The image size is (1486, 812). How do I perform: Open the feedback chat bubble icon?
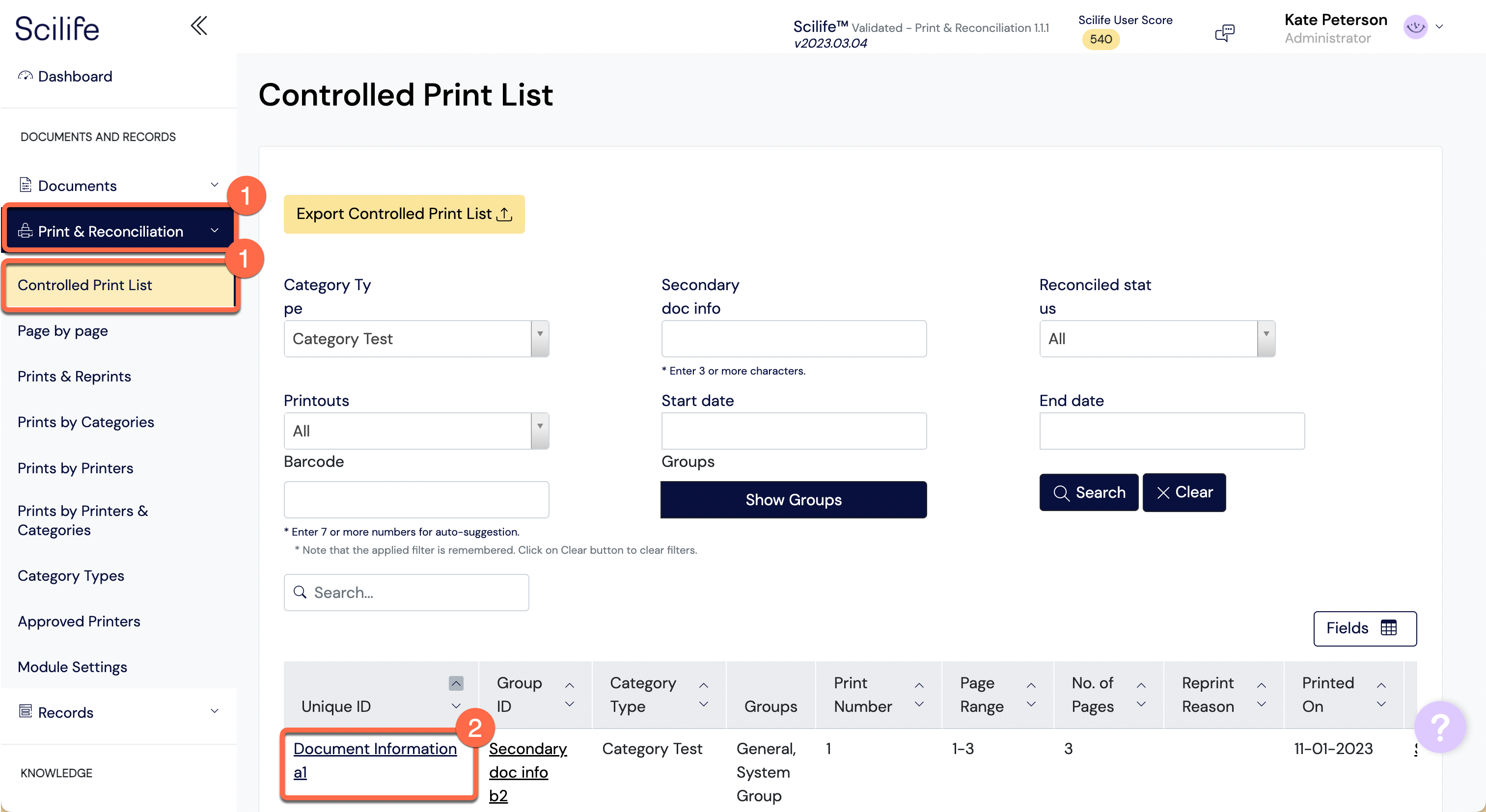coord(1225,32)
